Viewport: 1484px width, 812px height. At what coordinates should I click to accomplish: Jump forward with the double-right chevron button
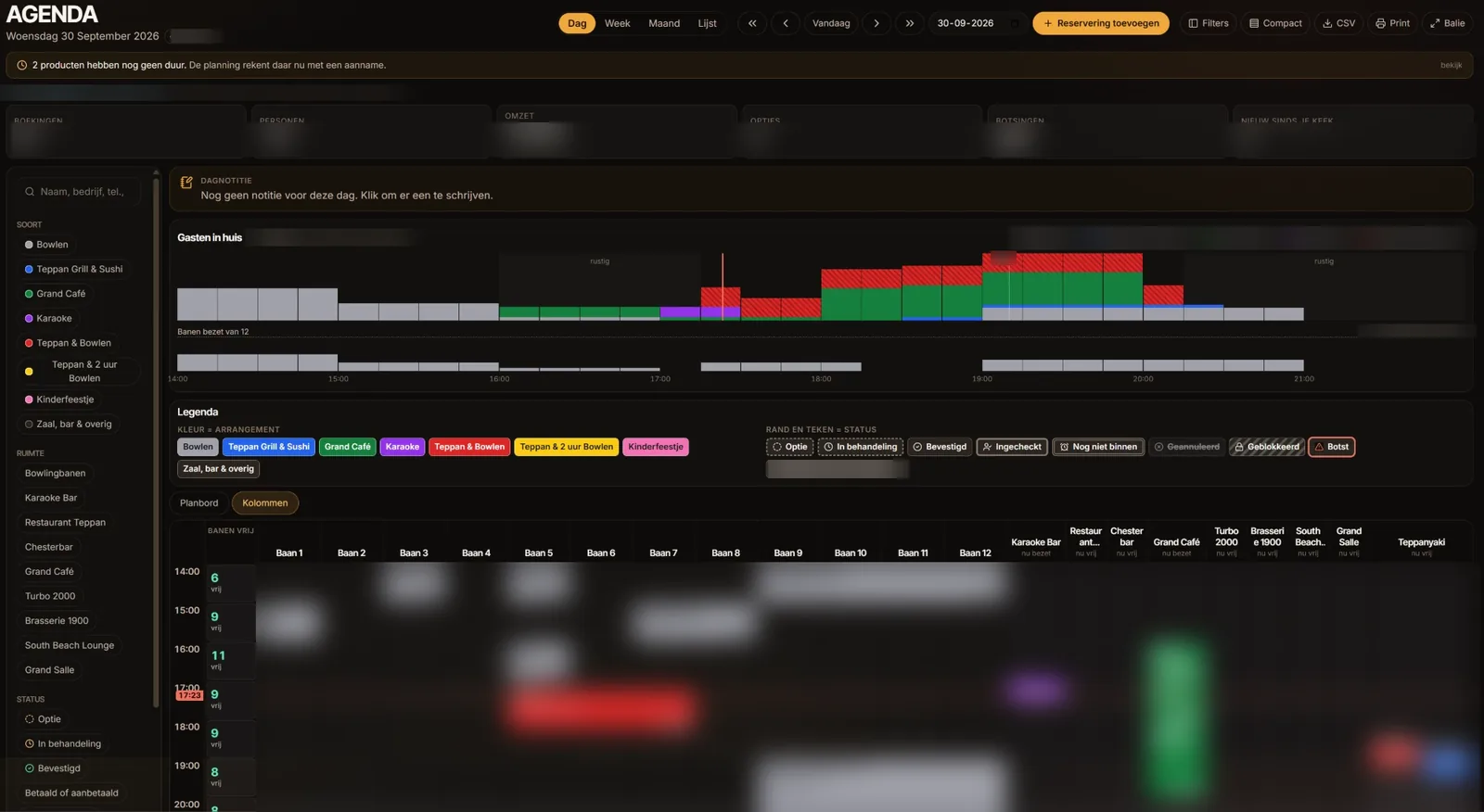click(x=910, y=23)
